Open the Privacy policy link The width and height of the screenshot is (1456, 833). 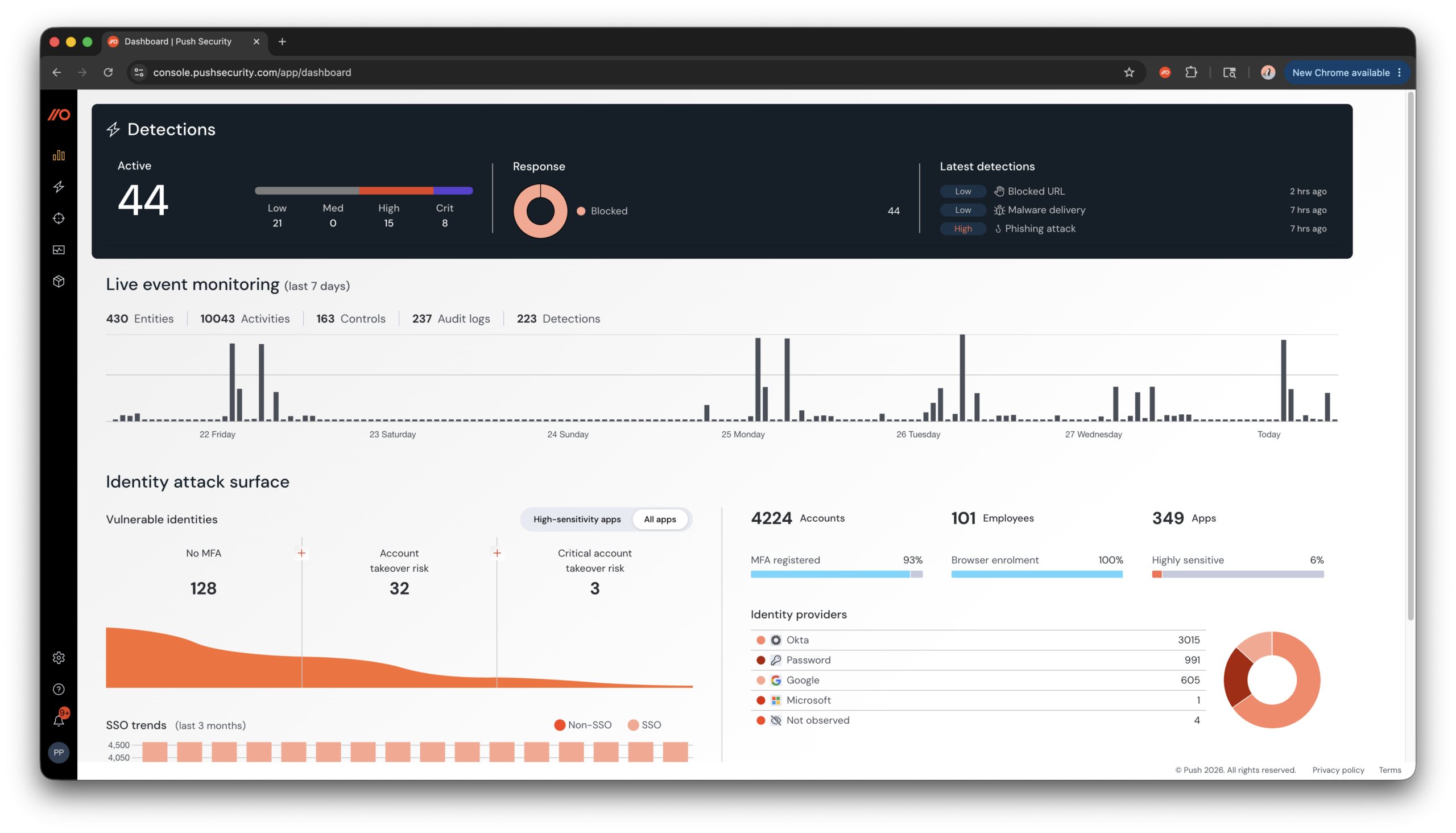pyautogui.click(x=1338, y=770)
